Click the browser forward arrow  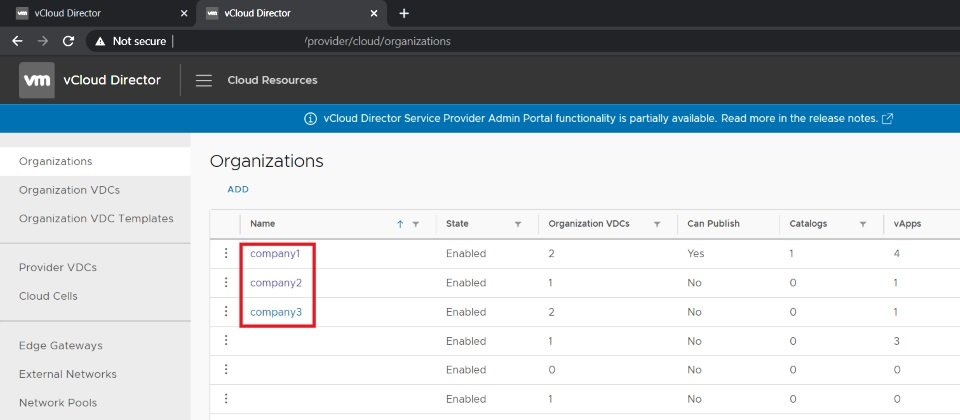[x=43, y=41]
